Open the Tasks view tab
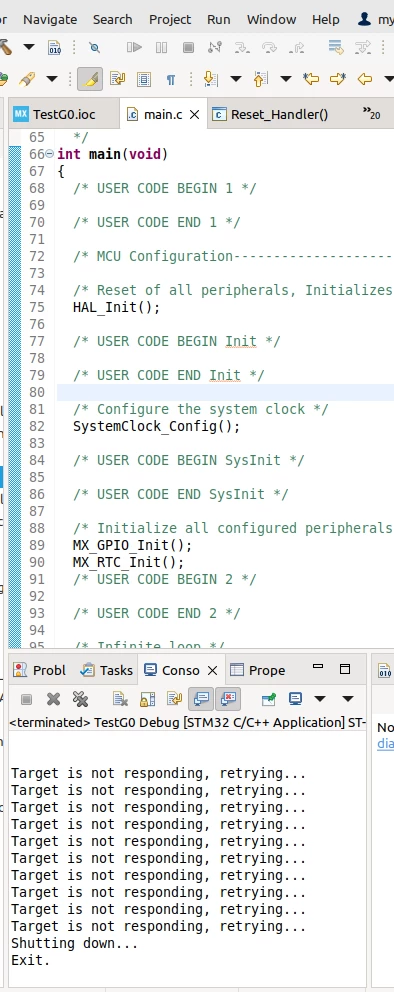Image resolution: width=394 pixels, height=992 pixels. pos(106,670)
